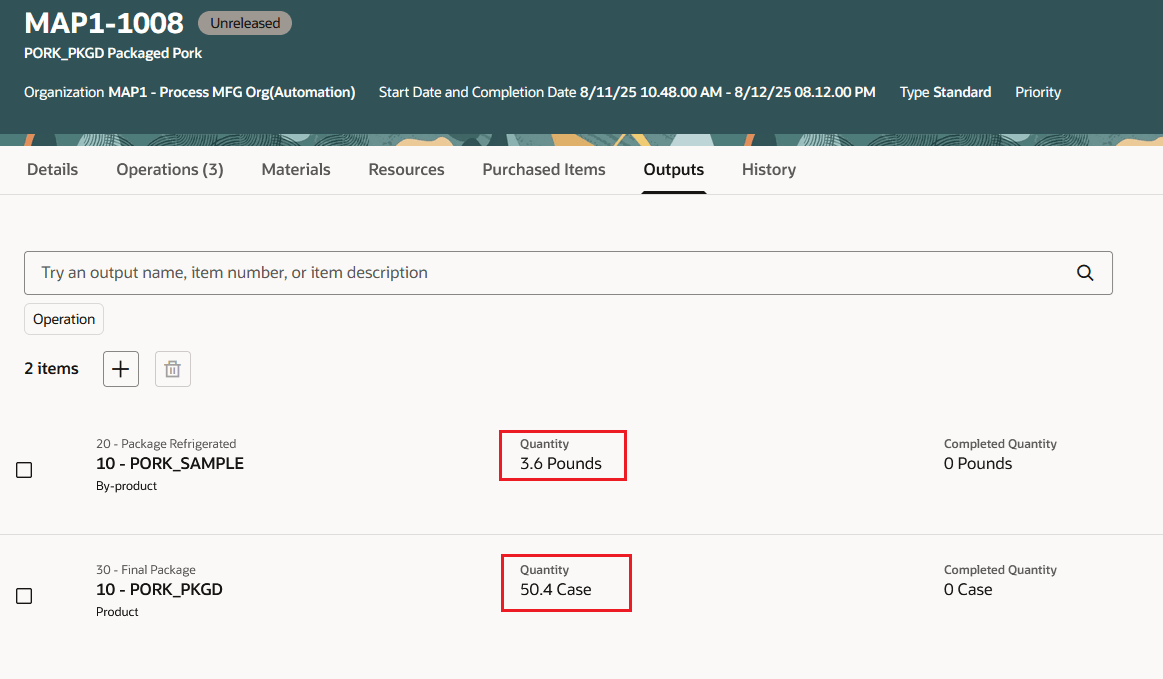1163x679 pixels.
Task: Open the Operations (3) tab
Action: pos(169,169)
